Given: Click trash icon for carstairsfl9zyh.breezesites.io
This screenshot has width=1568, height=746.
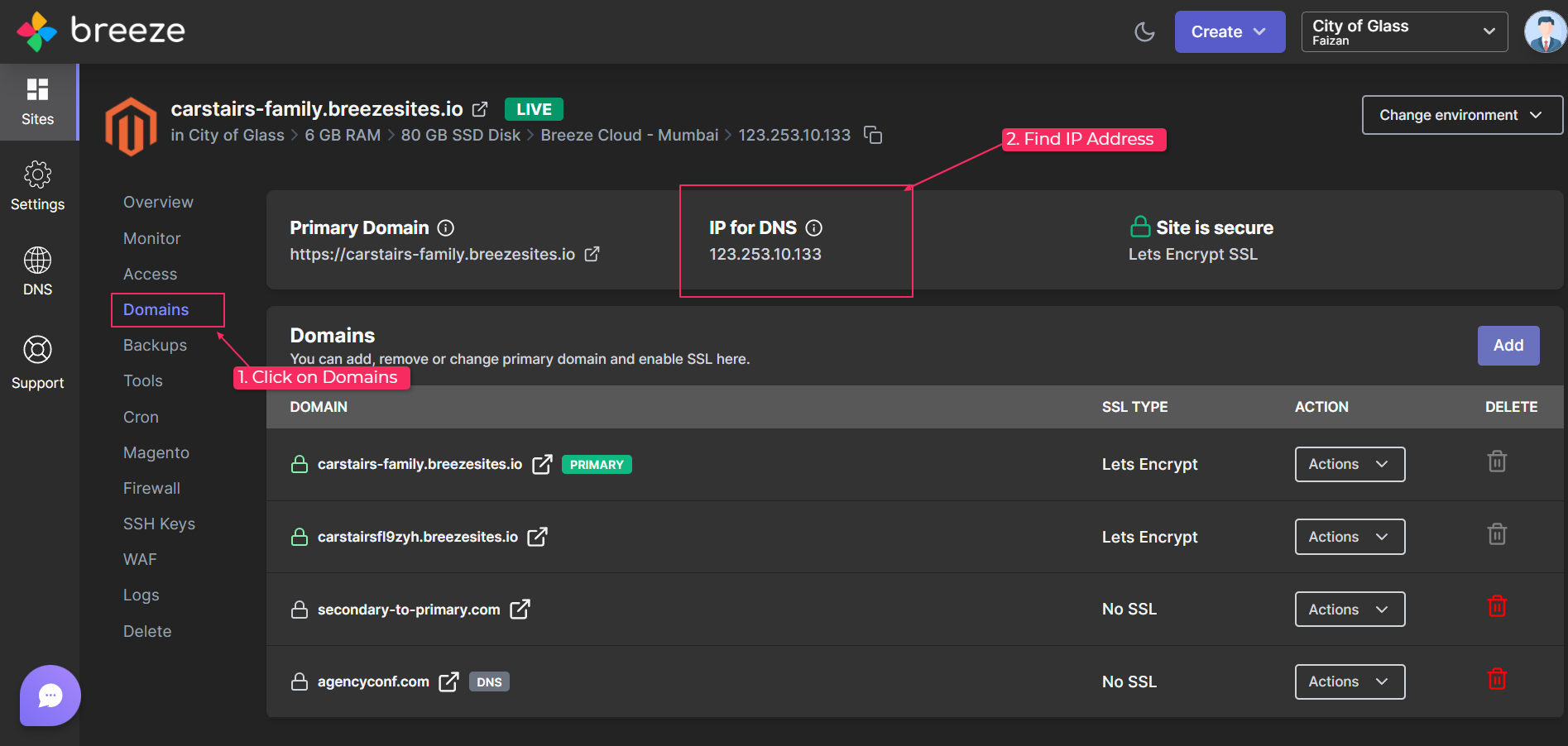Looking at the screenshot, I should [x=1498, y=534].
